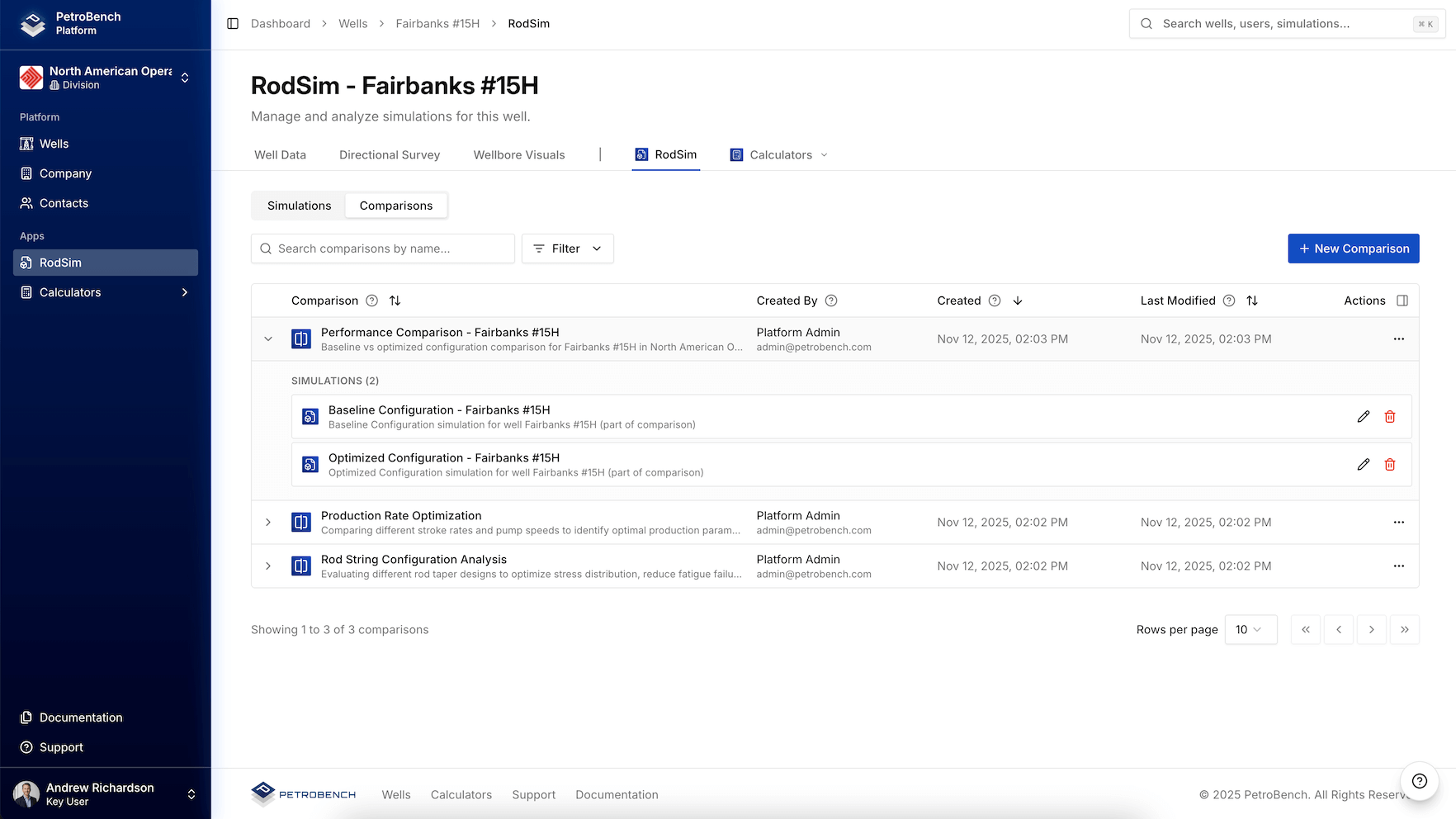Click the search comparisons by name field
Viewport: 1456px width, 819px height.
(x=382, y=249)
